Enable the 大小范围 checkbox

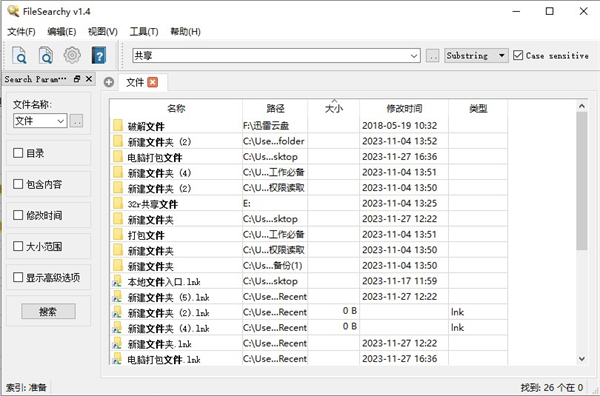pyautogui.click(x=18, y=246)
